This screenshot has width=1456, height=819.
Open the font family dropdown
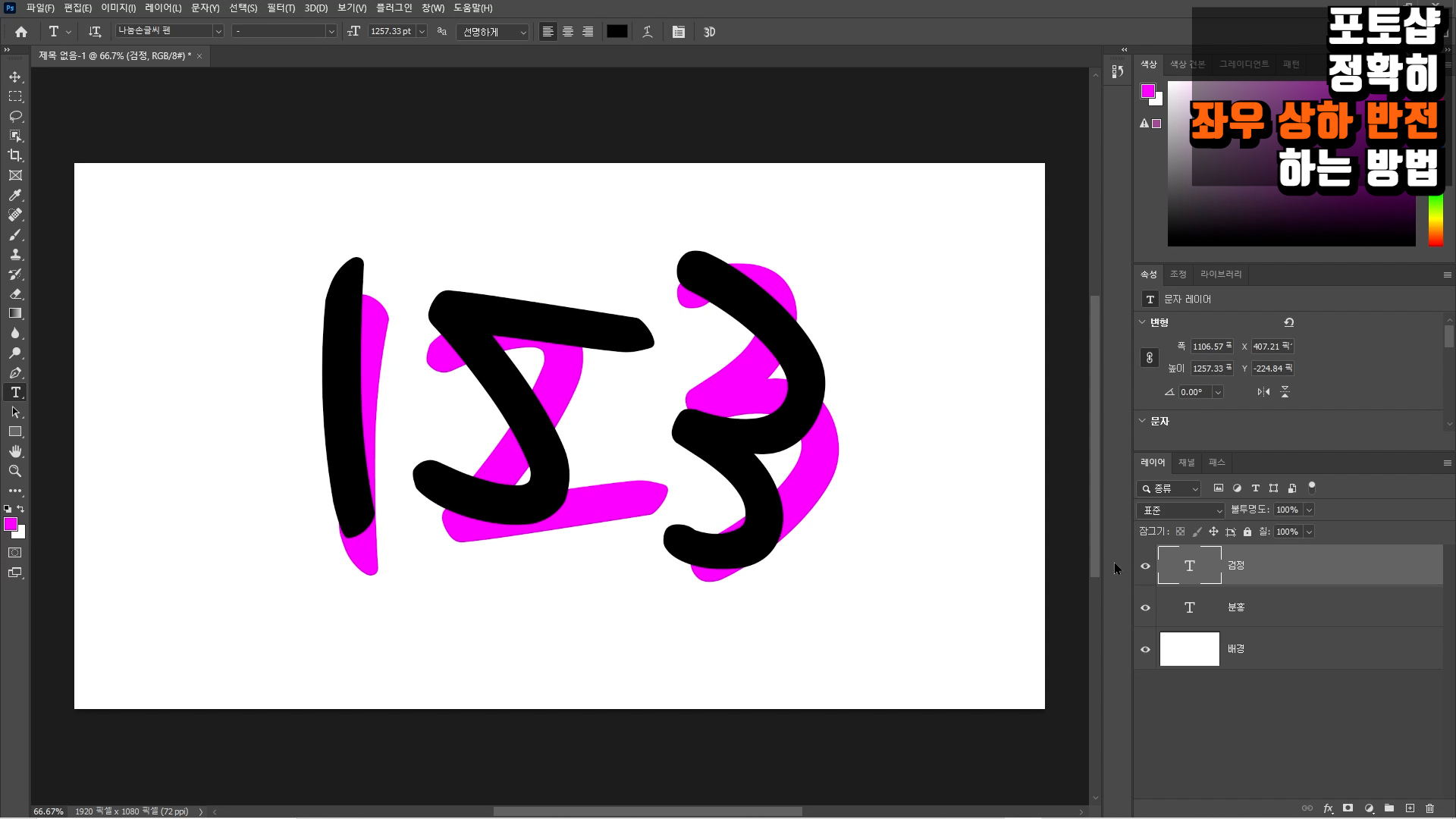click(x=218, y=31)
